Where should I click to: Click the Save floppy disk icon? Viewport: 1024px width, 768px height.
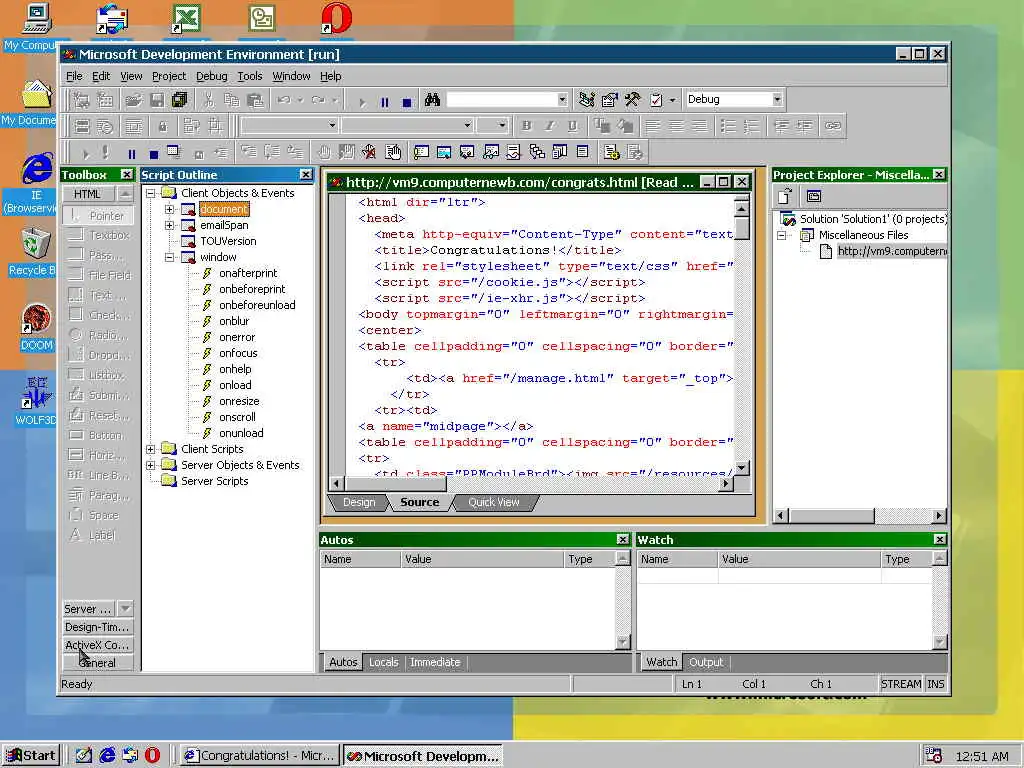tap(157, 100)
